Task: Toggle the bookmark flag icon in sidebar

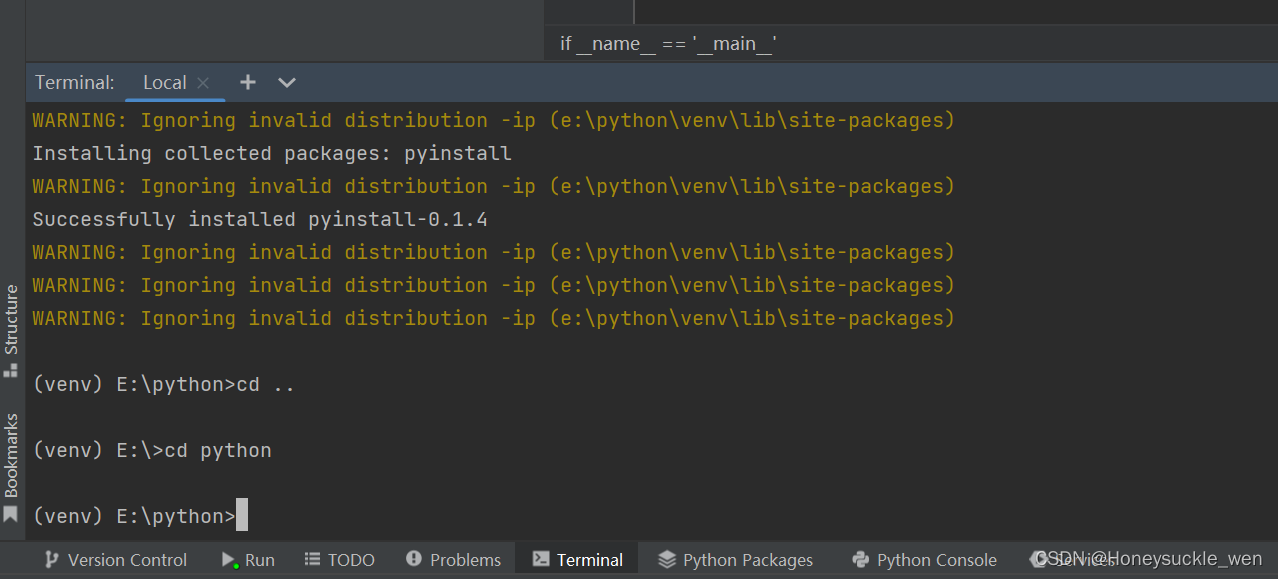Action: tap(11, 514)
